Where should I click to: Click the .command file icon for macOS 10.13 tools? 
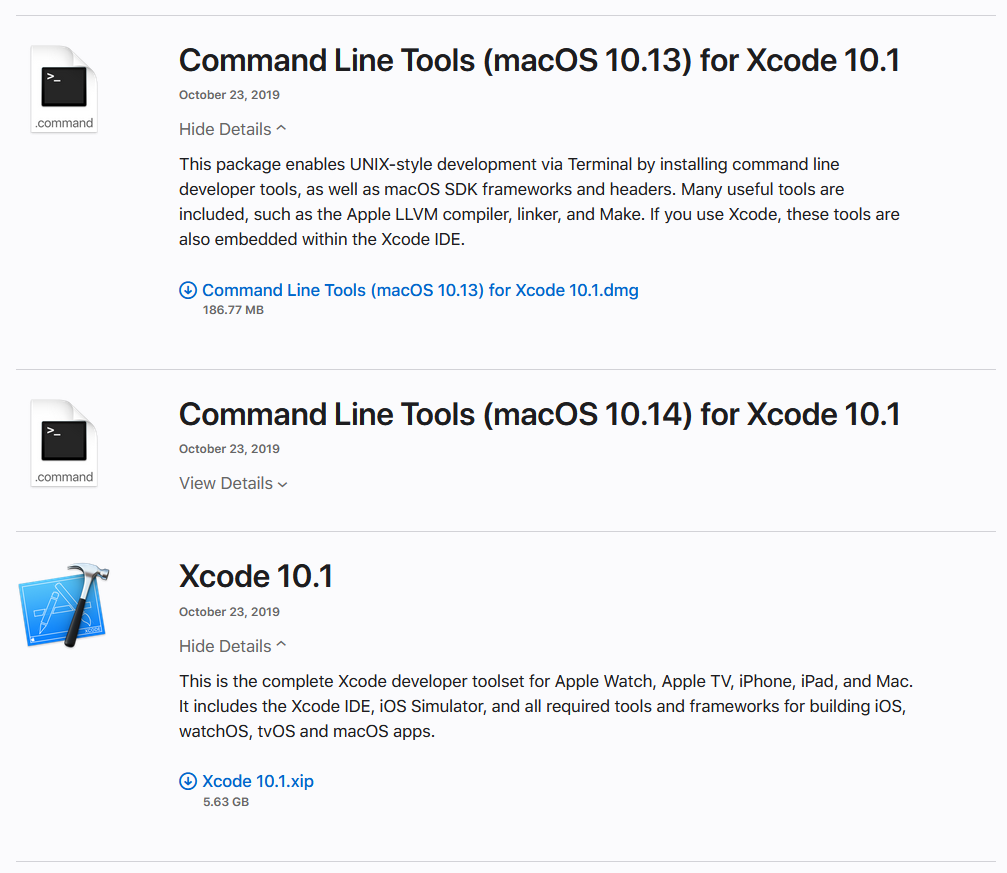coord(64,88)
